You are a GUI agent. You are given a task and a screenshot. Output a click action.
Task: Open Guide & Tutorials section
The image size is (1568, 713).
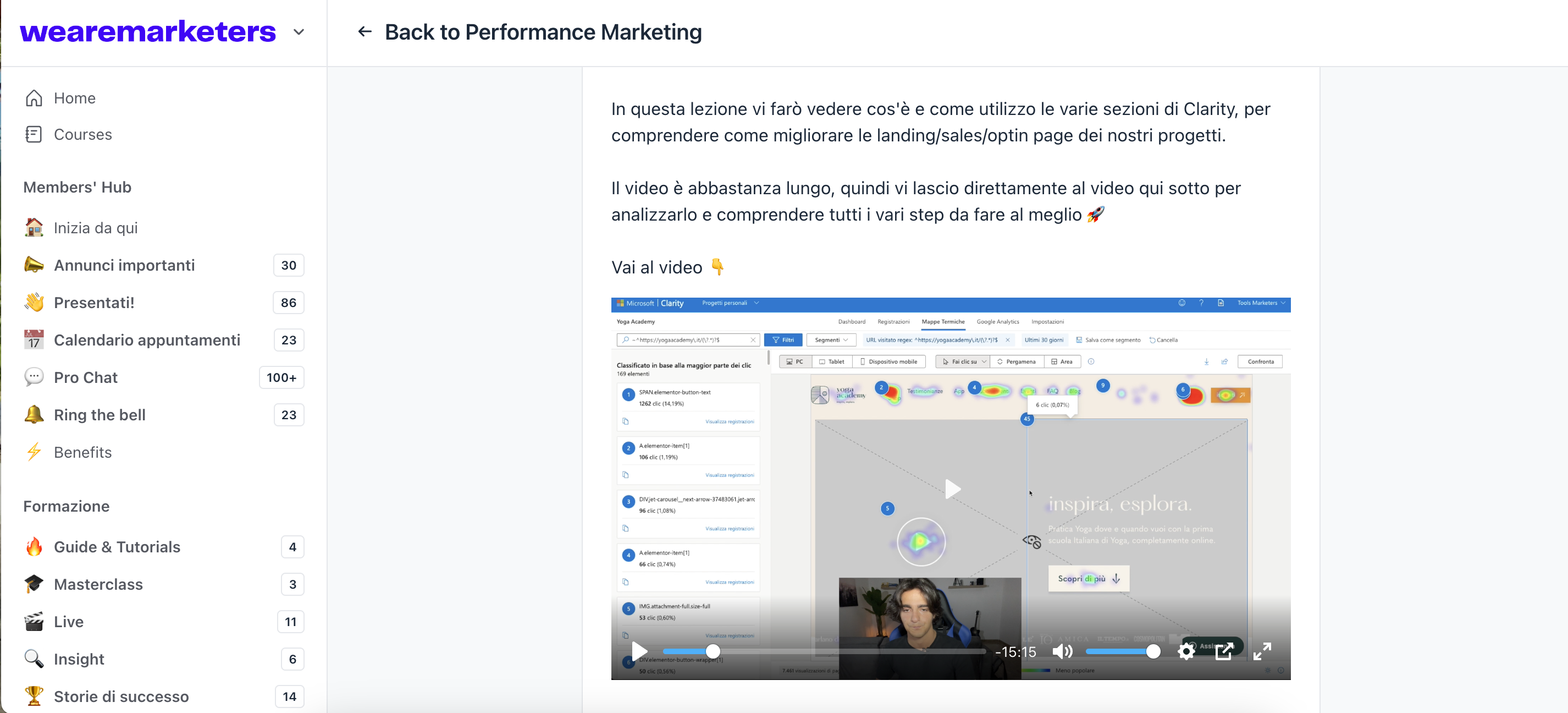117,546
